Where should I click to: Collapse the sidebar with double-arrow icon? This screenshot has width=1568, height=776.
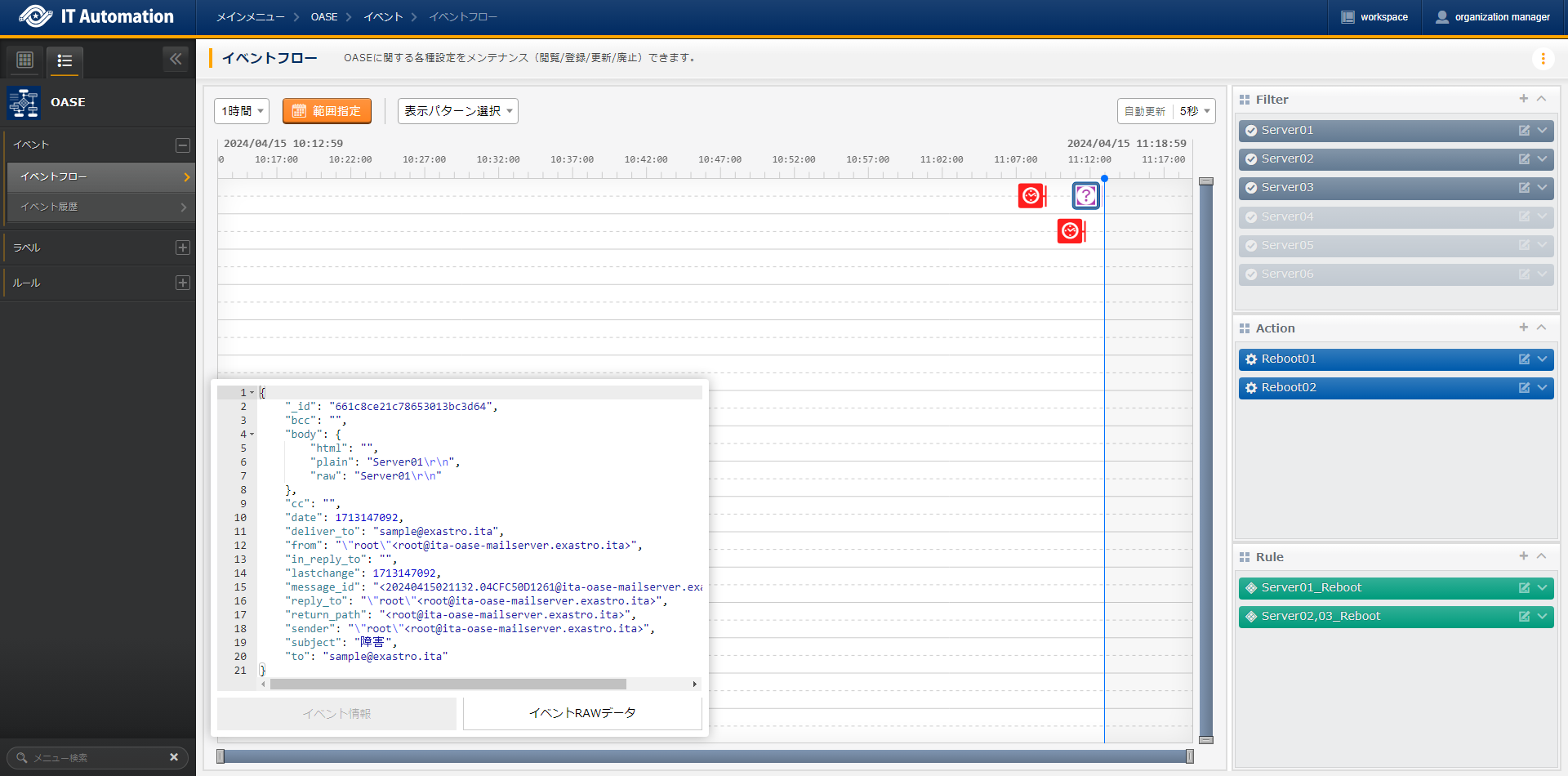coord(176,59)
